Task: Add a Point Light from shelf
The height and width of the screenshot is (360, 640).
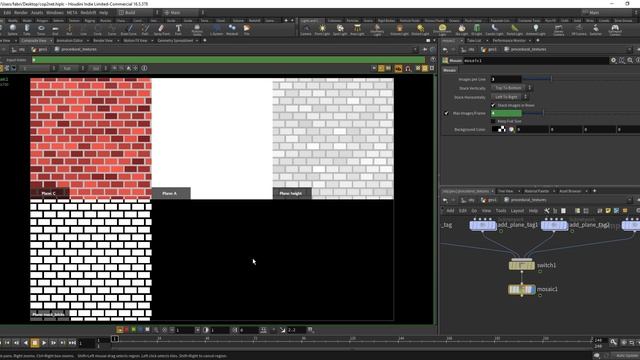Action: (322, 29)
